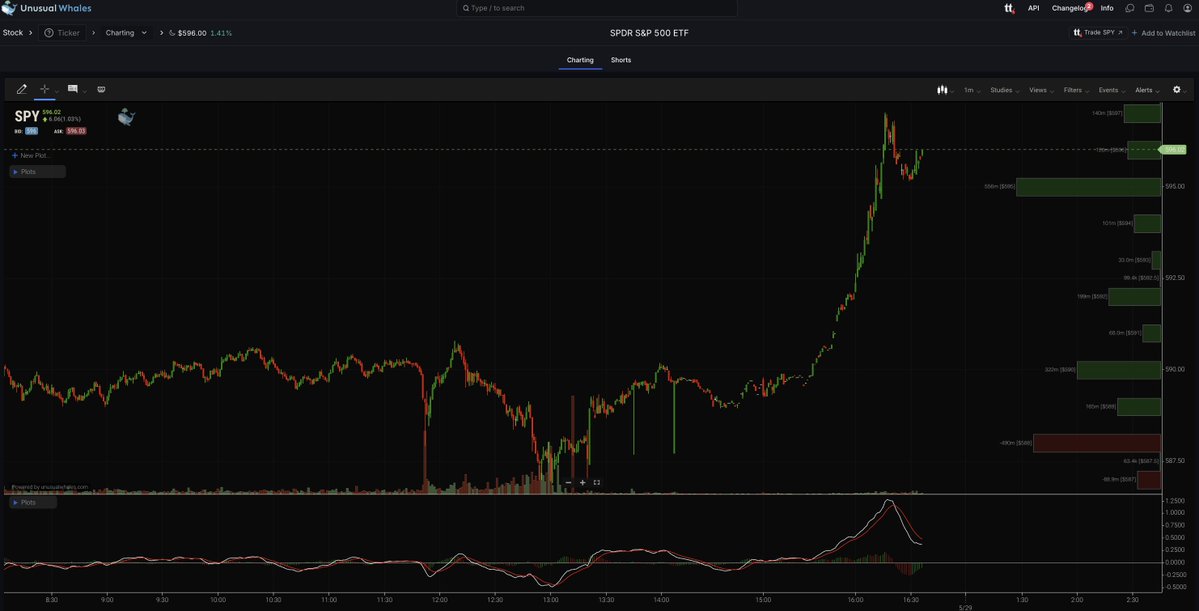
Task: Zoom in chart with plus button
Action: 583,483
